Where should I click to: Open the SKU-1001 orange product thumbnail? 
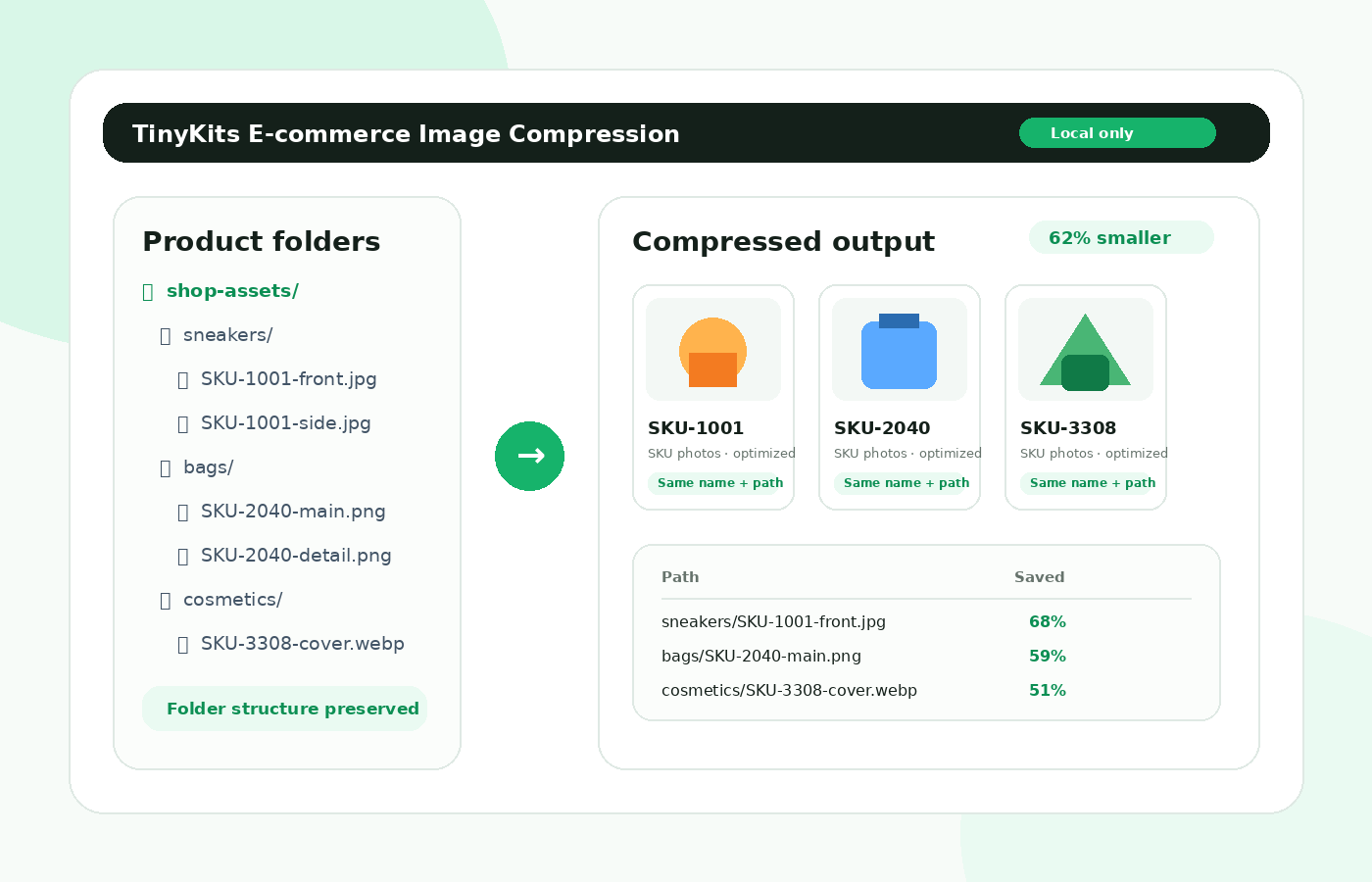pyautogui.click(x=713, y=350)
